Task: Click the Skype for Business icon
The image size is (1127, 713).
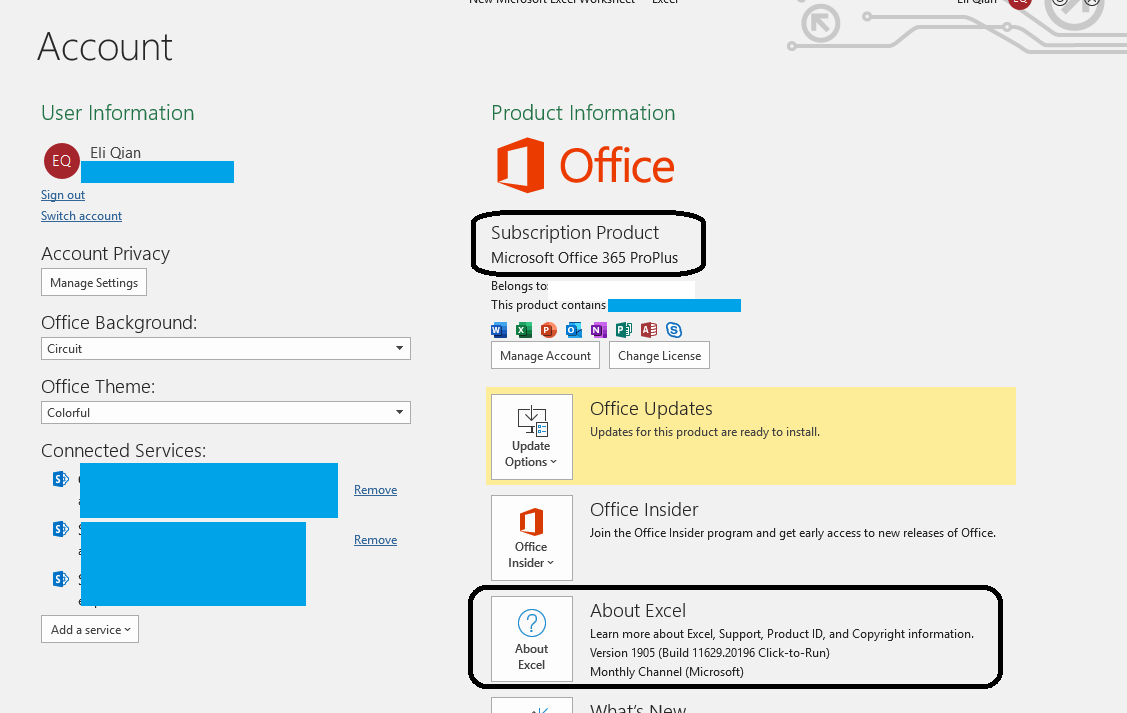Action: [x=673, y=330]
